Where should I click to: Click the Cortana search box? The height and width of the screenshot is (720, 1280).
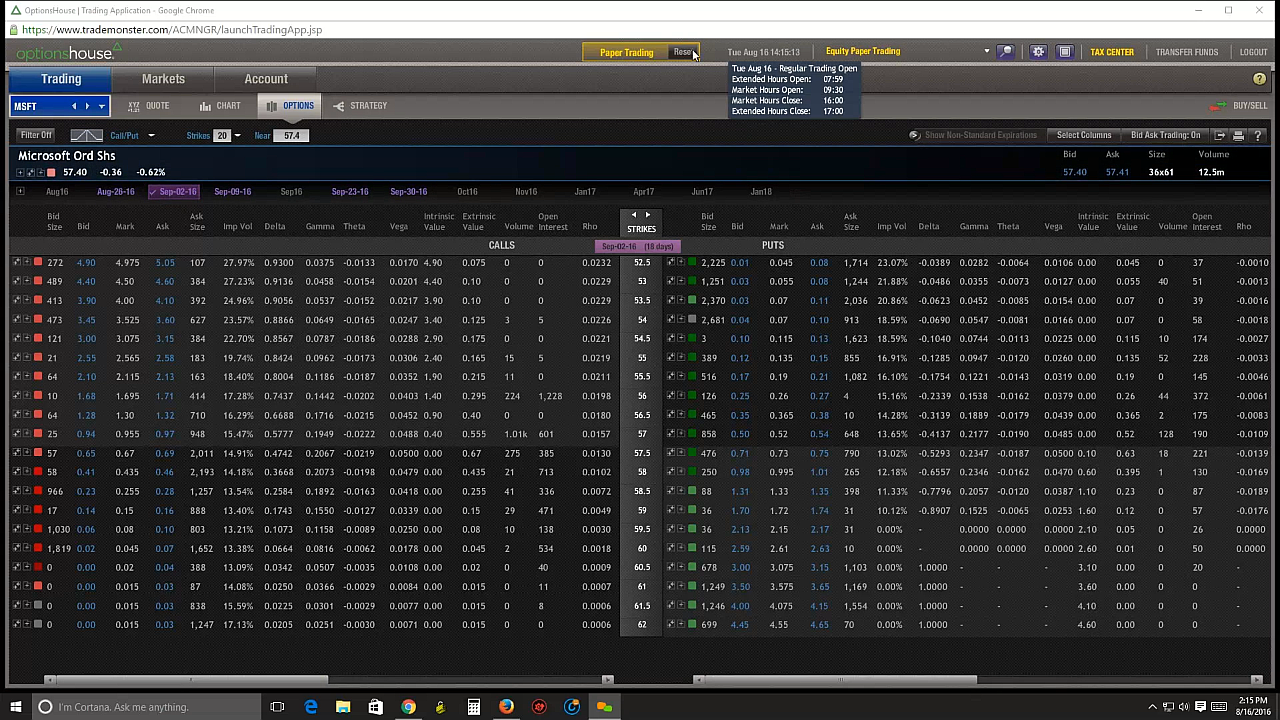coord(145,707)
